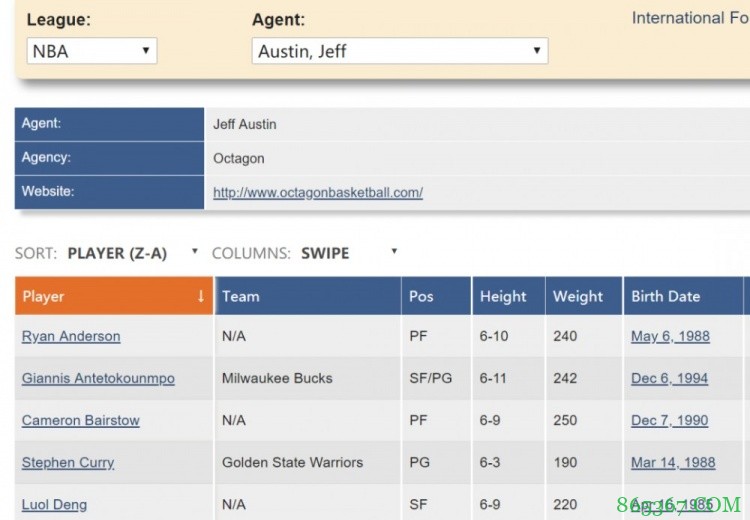The width and height of the screenshot is (750, 520).
Task: Click birth date Dec 6, 1994 link
Action: point(669,379)
